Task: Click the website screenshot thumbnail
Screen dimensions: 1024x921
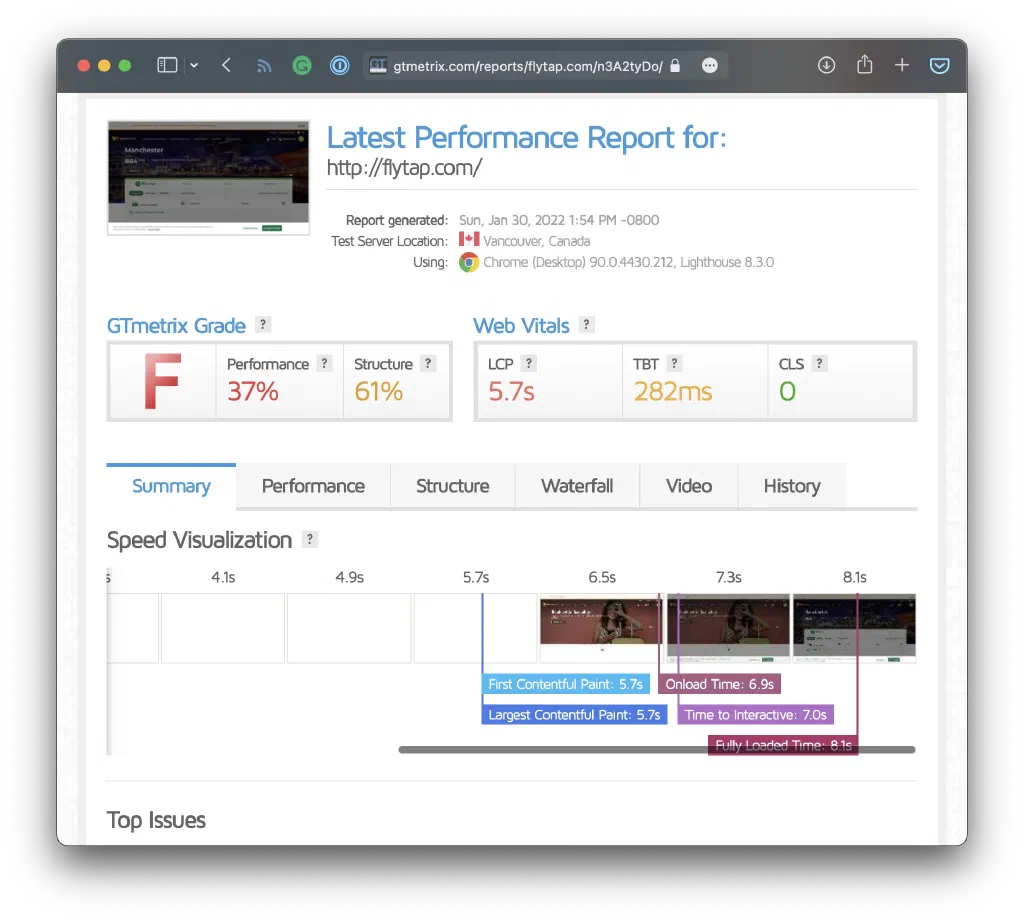Action: click(207, 177)
